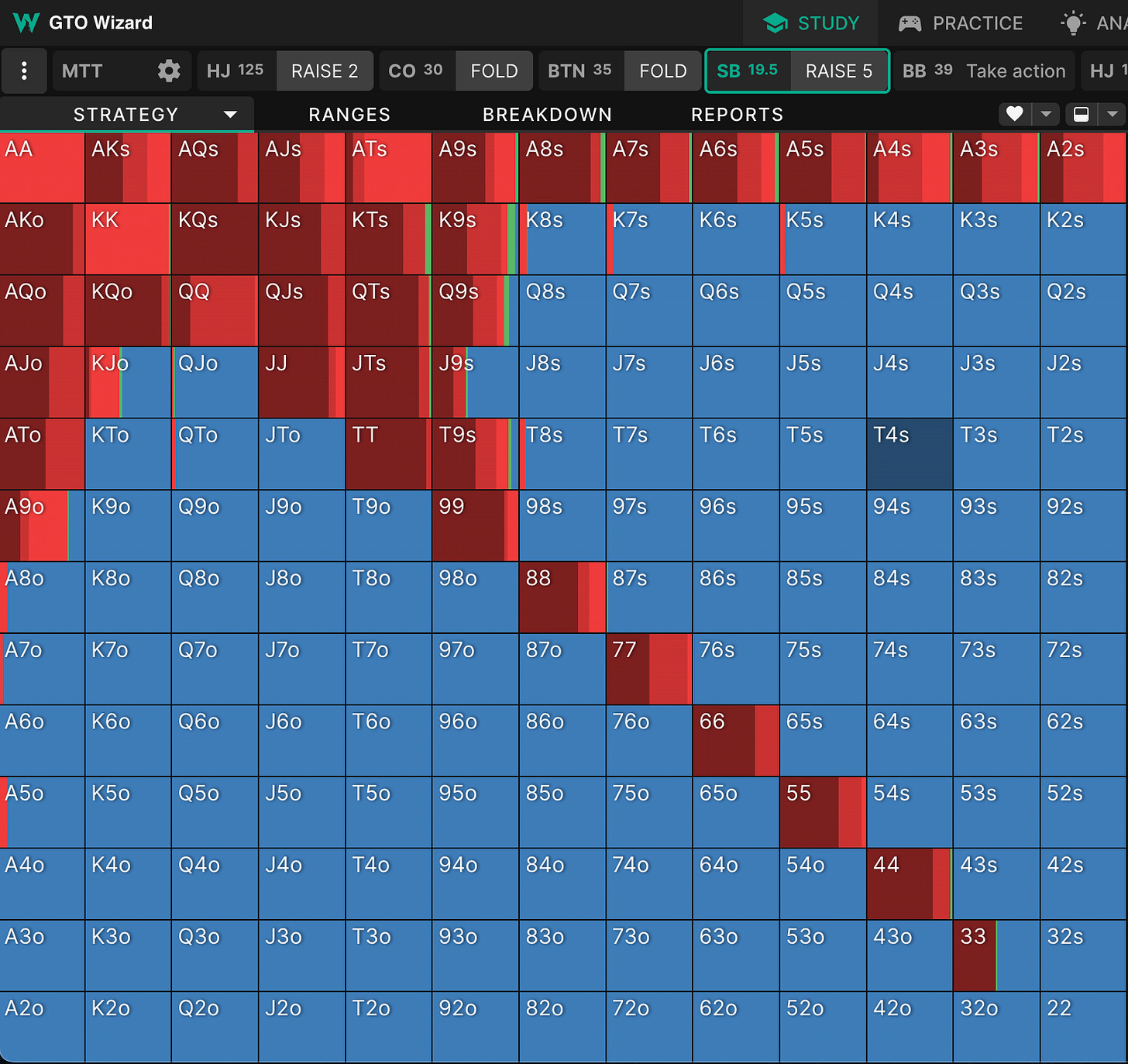Select the Q9s hand cell

(x=475, y=311)
